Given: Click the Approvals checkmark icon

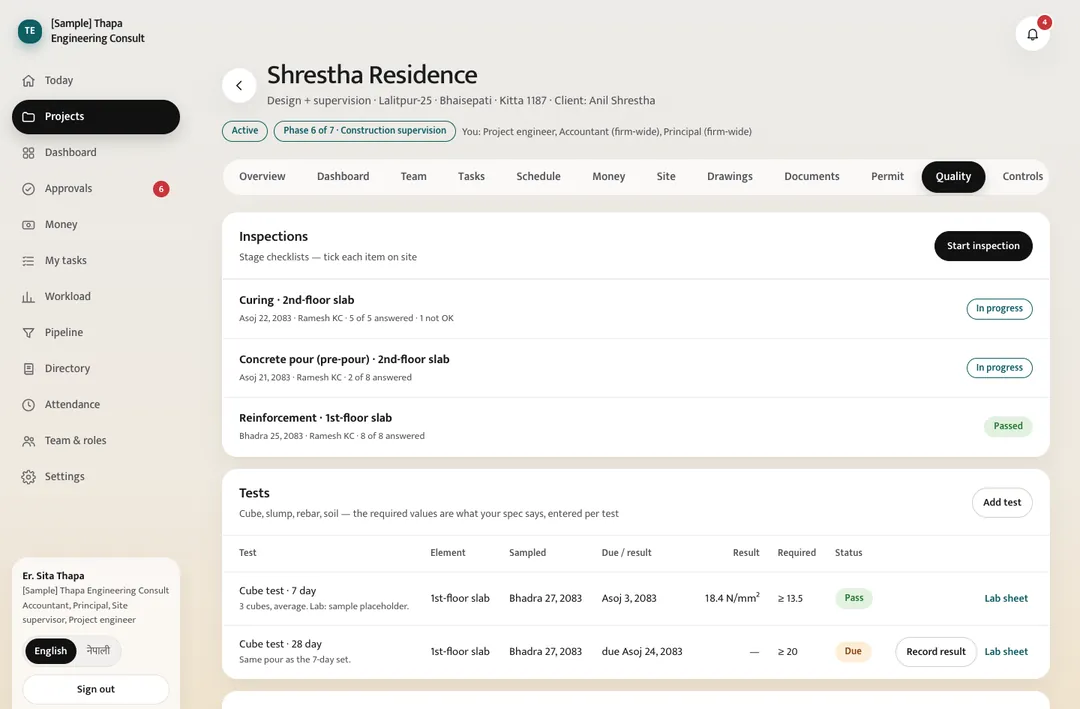Looking at the screenshot, I should click(28, 189).
